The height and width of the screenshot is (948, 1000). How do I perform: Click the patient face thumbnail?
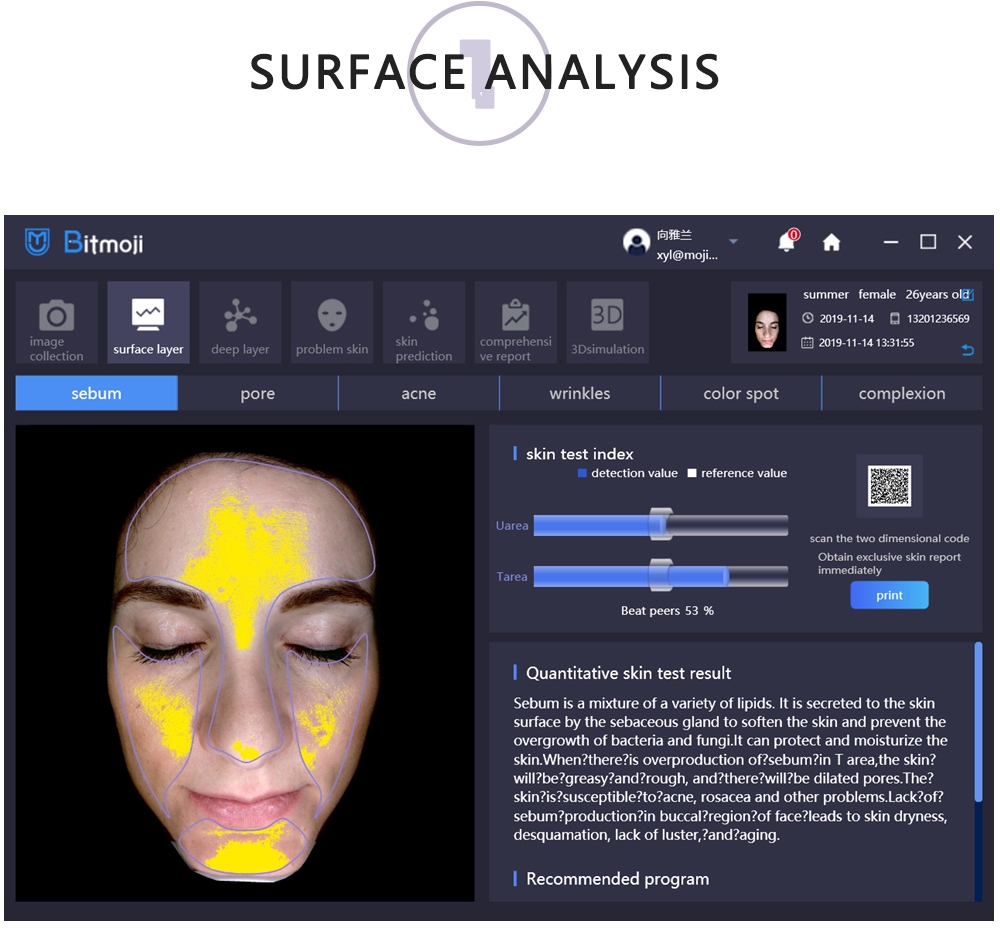pyautogui.click(x=767, y=322)
